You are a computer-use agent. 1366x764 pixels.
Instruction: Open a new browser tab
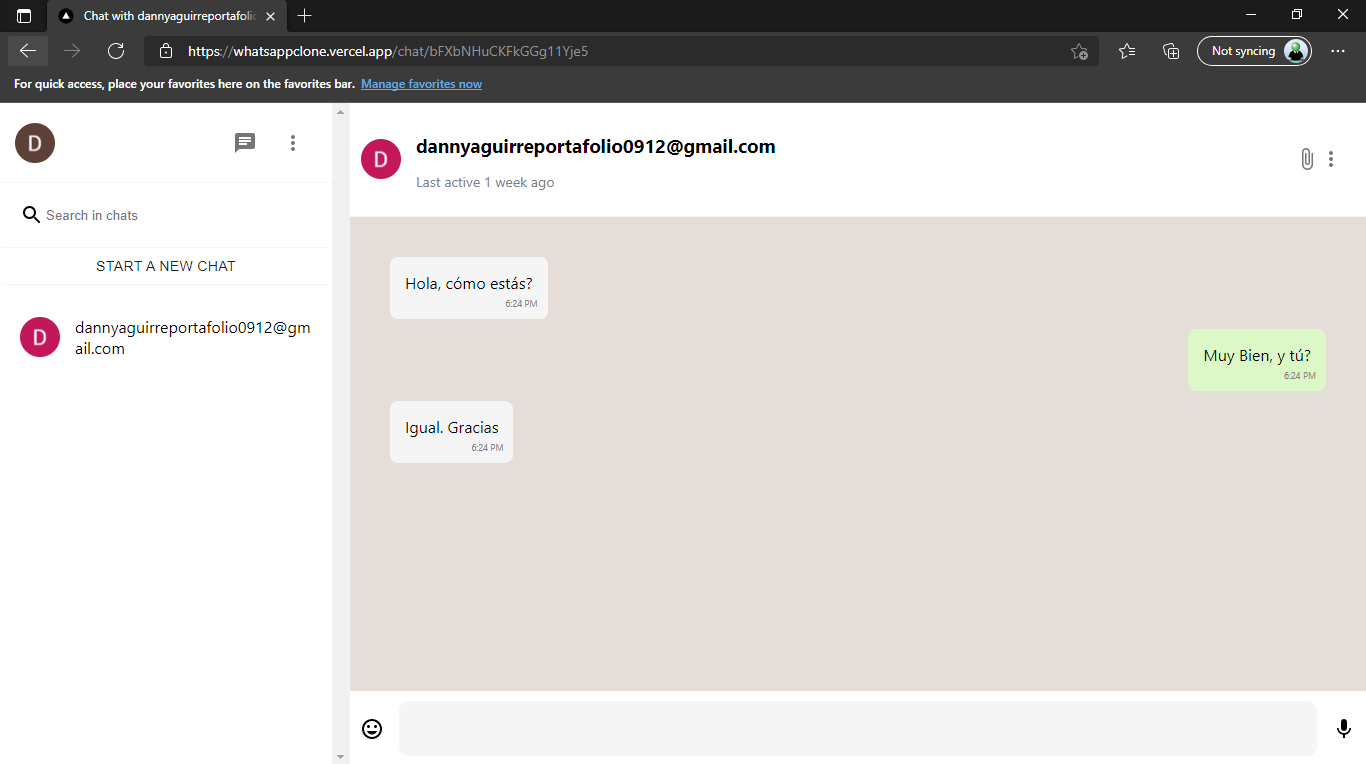[305, 16]
